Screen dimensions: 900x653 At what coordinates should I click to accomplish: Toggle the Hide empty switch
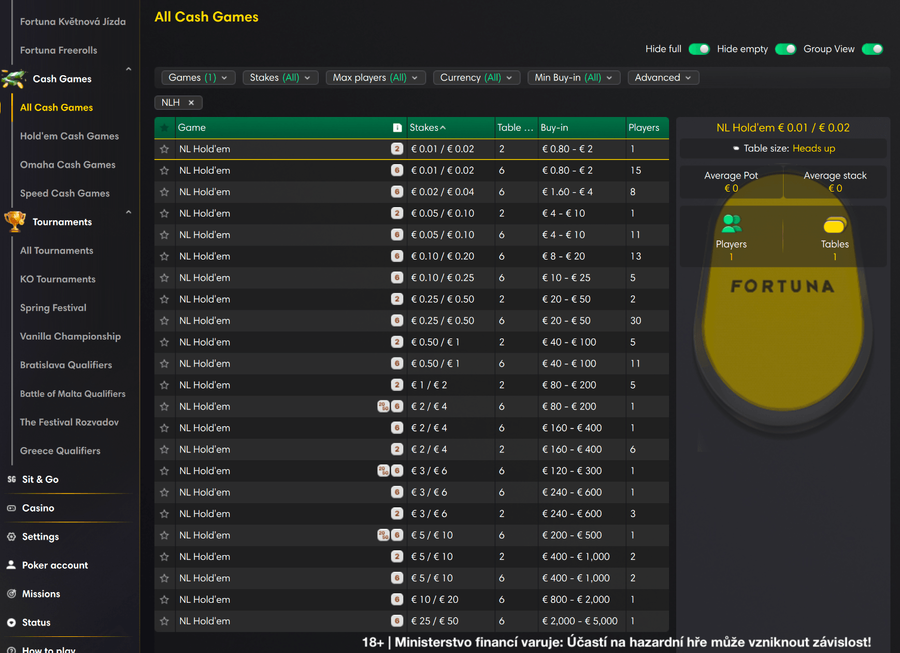point(785,49)
